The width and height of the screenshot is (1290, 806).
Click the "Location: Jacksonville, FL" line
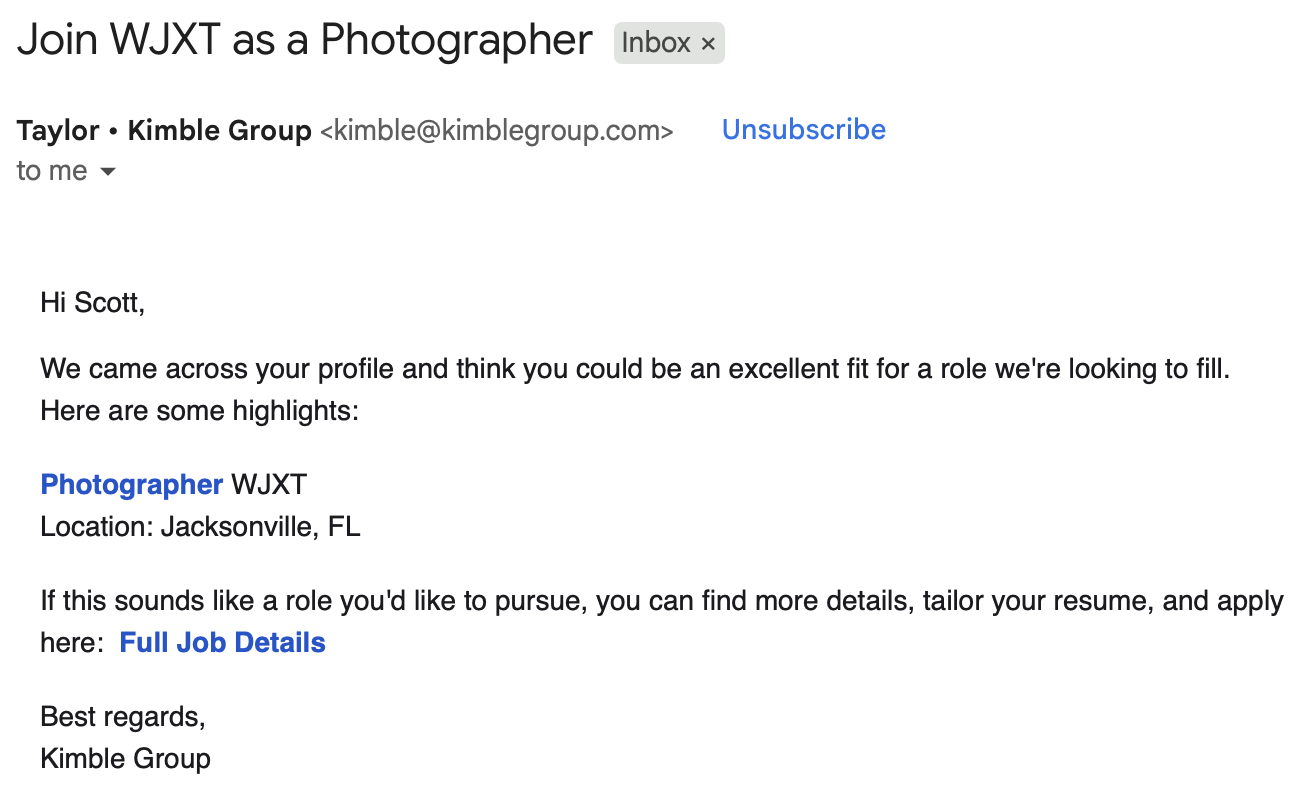(200, 526)
